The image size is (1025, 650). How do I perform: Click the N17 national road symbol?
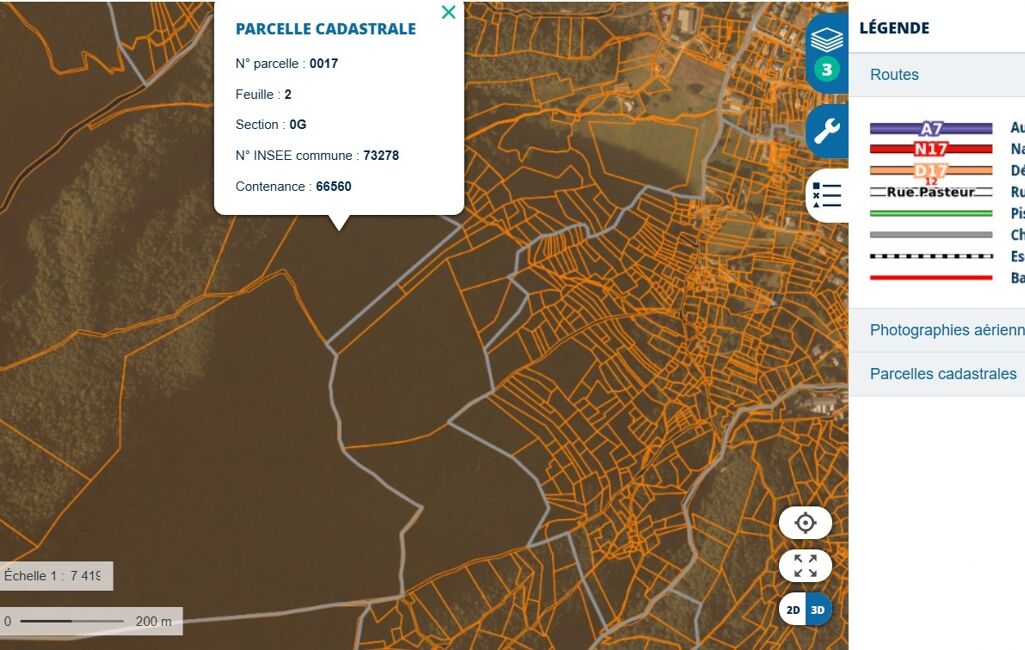930,150
